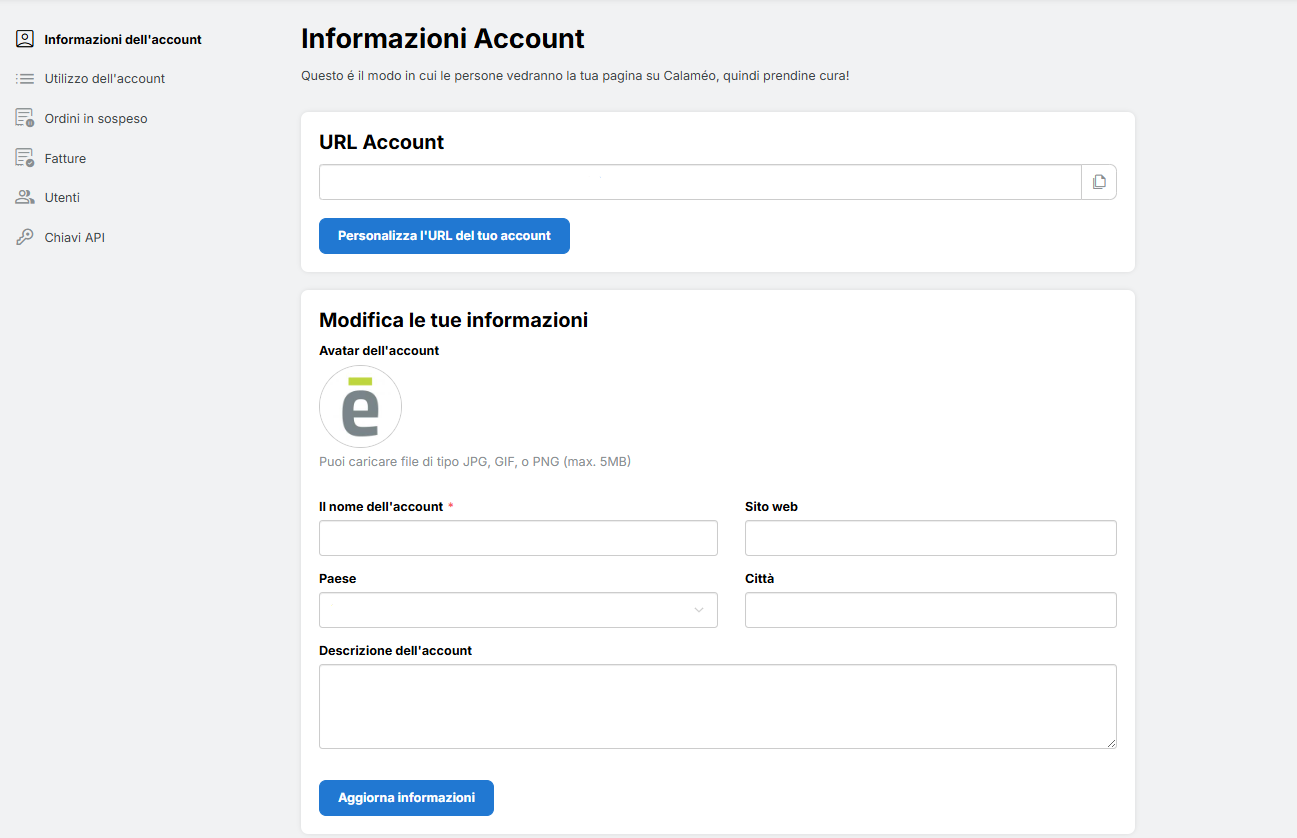
Task: Open Utilizzo dell'account section
Action: [x=105, y=79]
